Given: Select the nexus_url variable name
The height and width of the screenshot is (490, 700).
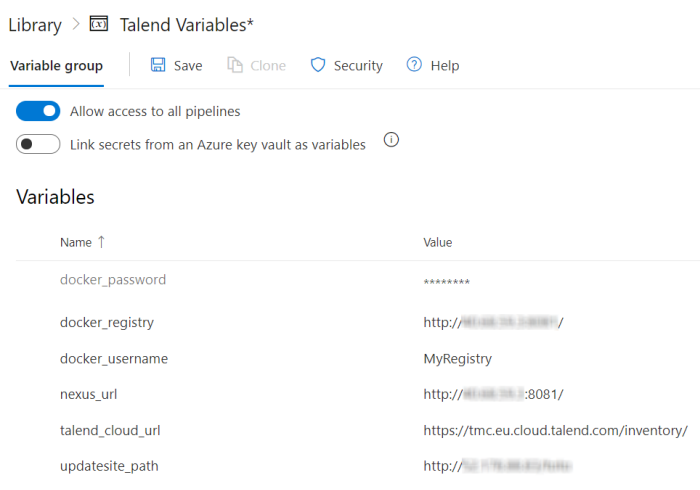Looking at the screenshot, I should pos(95,394).
